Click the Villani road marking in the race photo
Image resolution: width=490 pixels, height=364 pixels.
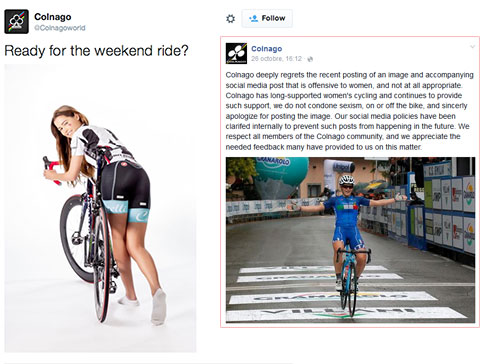pos(345,314)
